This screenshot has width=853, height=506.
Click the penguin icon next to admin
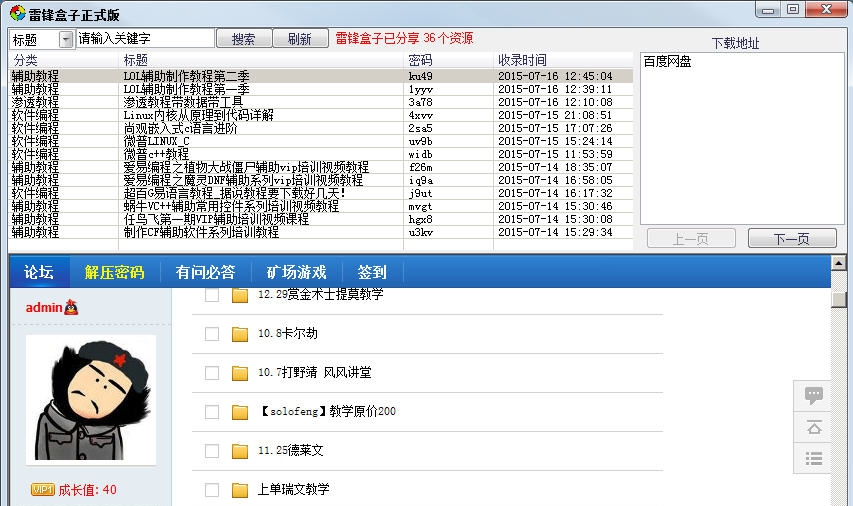71,307
